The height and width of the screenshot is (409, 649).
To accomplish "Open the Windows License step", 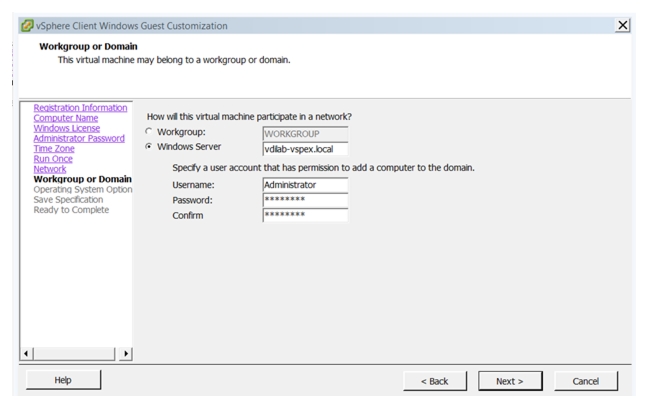I will [x=67, y=128].
